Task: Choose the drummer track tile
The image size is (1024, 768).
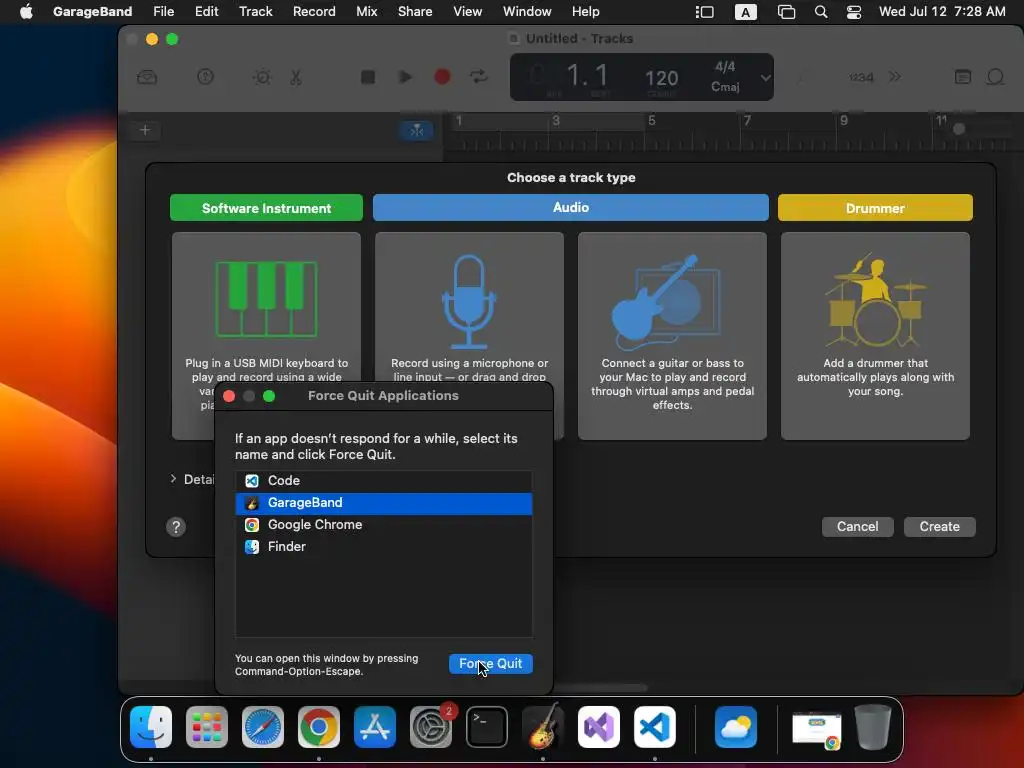Action: pyautogui.click(x=875, y=336)
